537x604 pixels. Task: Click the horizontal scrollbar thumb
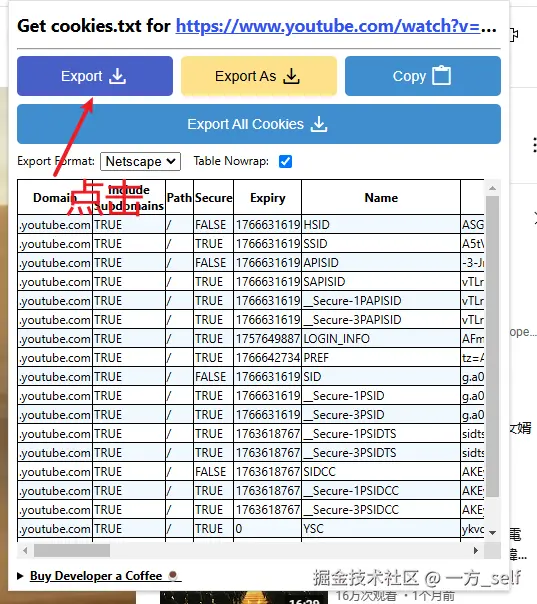pyautogui.click(x=72, y=550)
